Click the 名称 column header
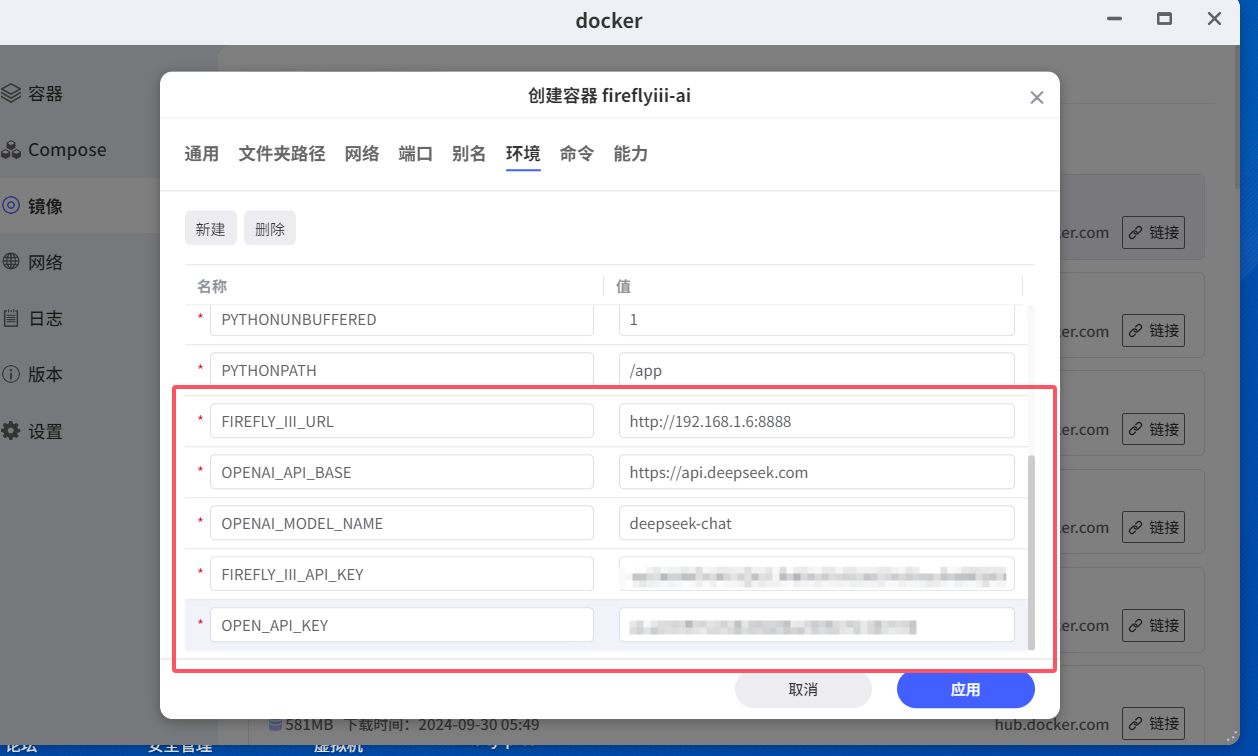 [212, 286]
